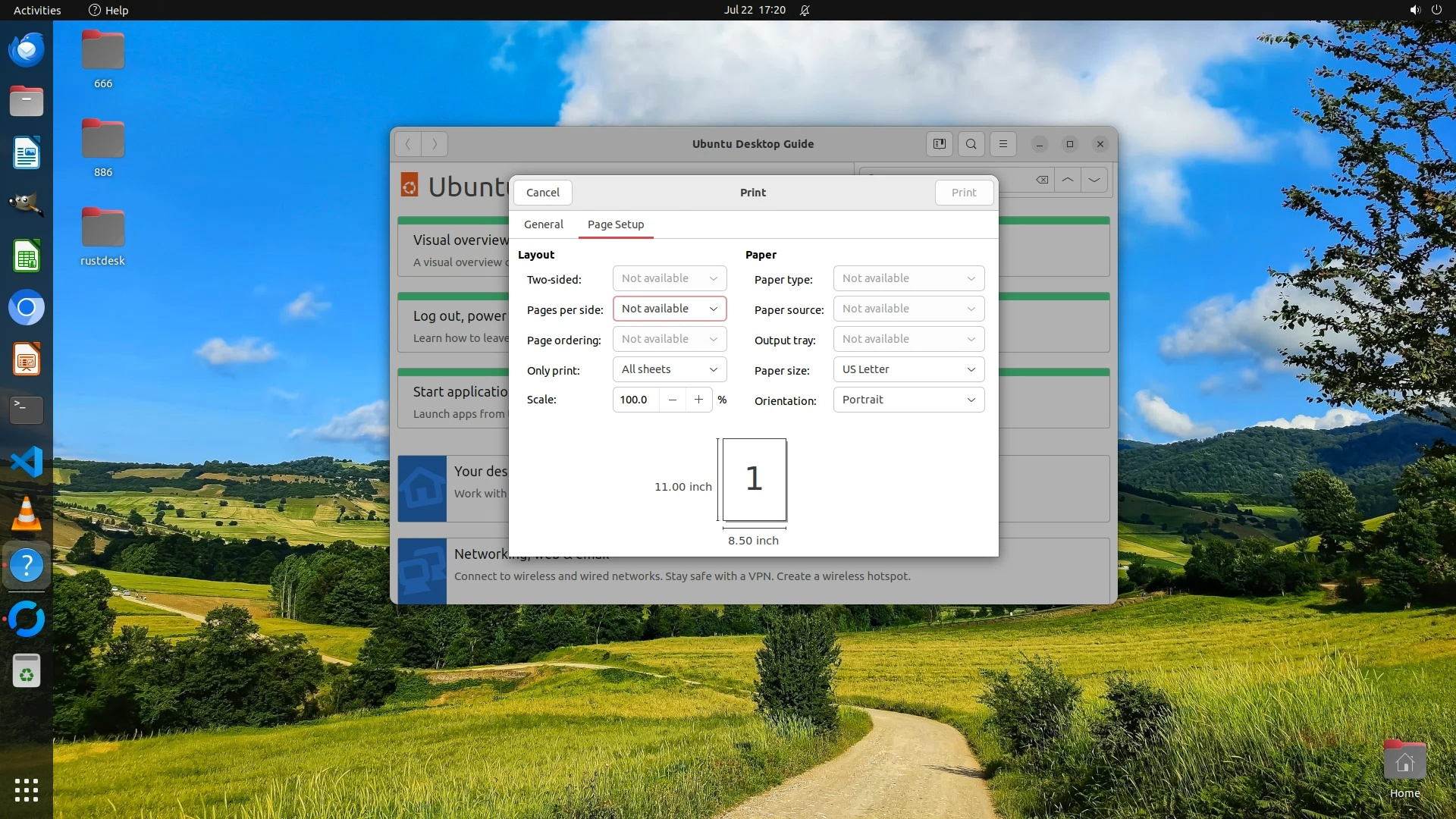Increase scale with the plus button
1456x819 pixels.
point(698,400)
